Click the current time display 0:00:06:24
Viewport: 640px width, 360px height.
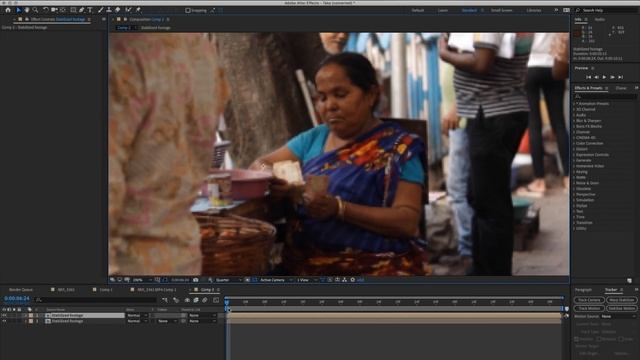(17, 299)
